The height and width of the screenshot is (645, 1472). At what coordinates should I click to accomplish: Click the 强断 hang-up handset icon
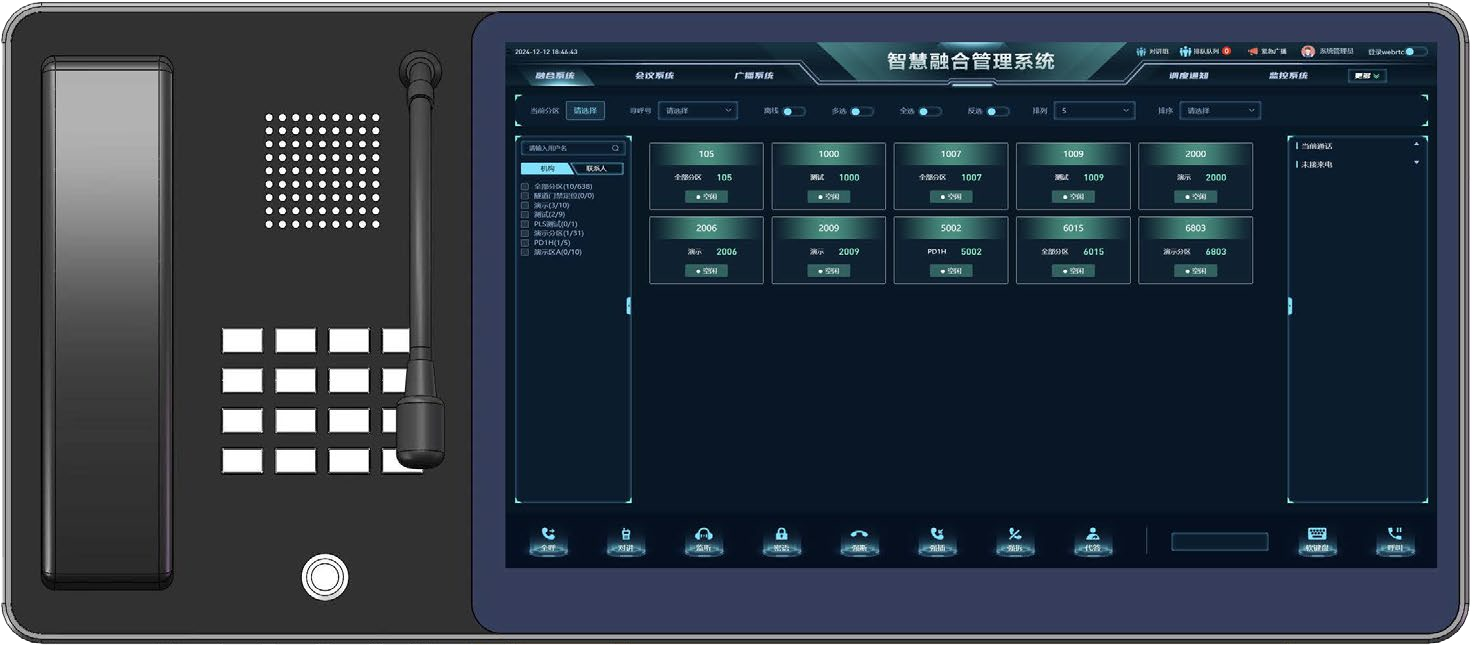tap(859, 534)
